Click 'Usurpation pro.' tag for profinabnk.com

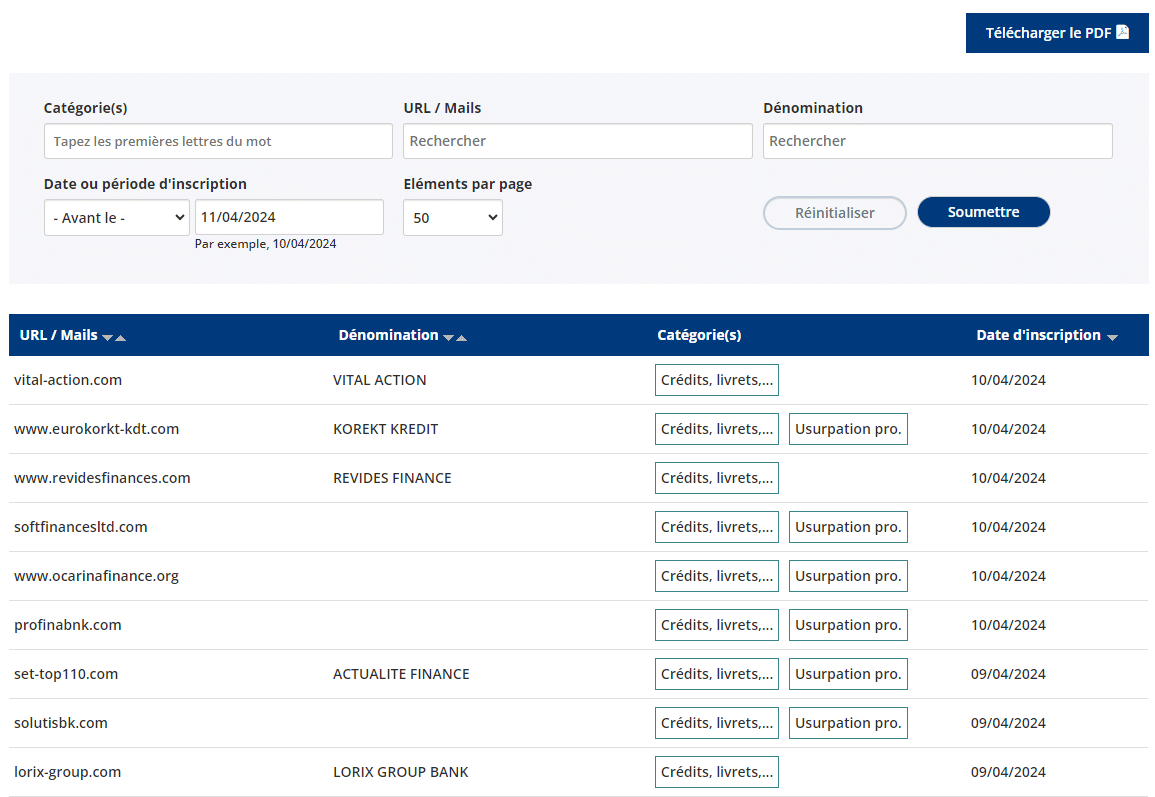(x=848, y=625)
